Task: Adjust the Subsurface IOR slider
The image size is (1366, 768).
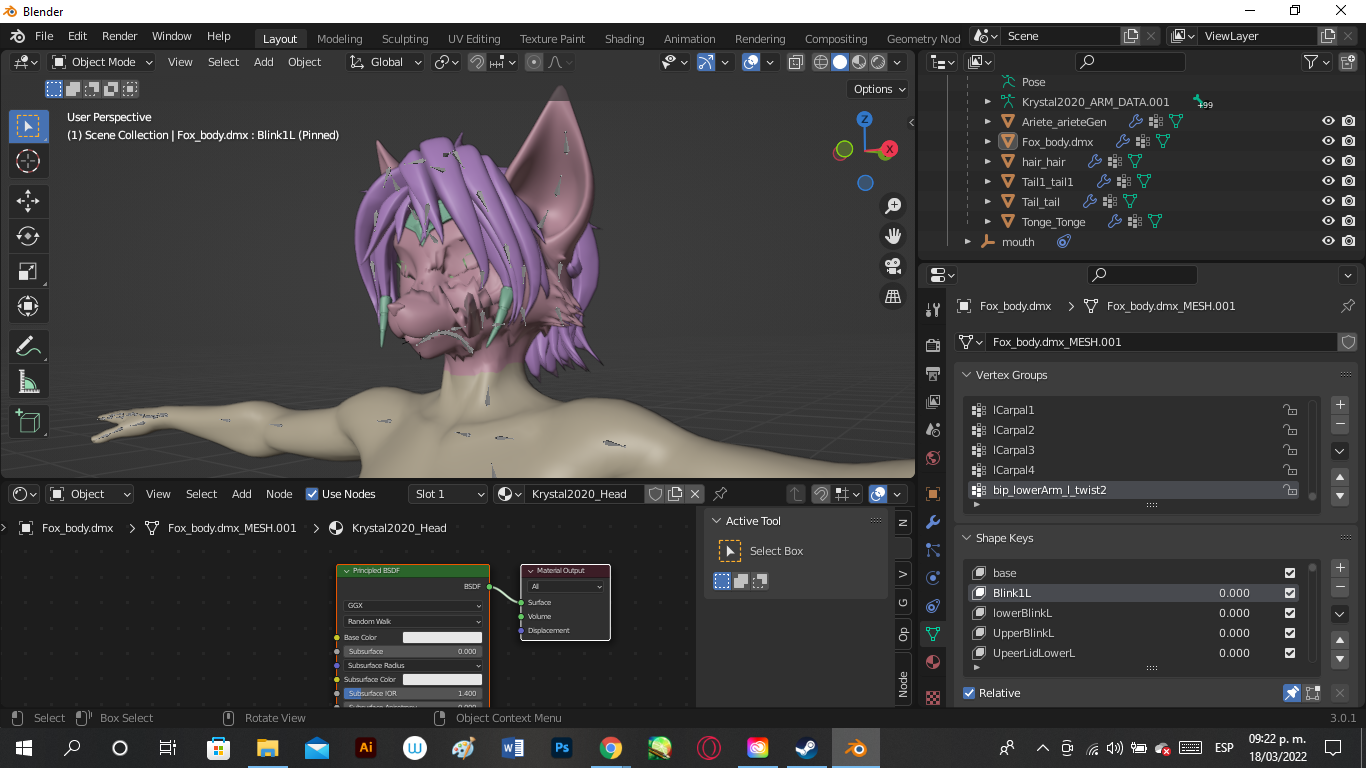Action: (x=412, y=693)
